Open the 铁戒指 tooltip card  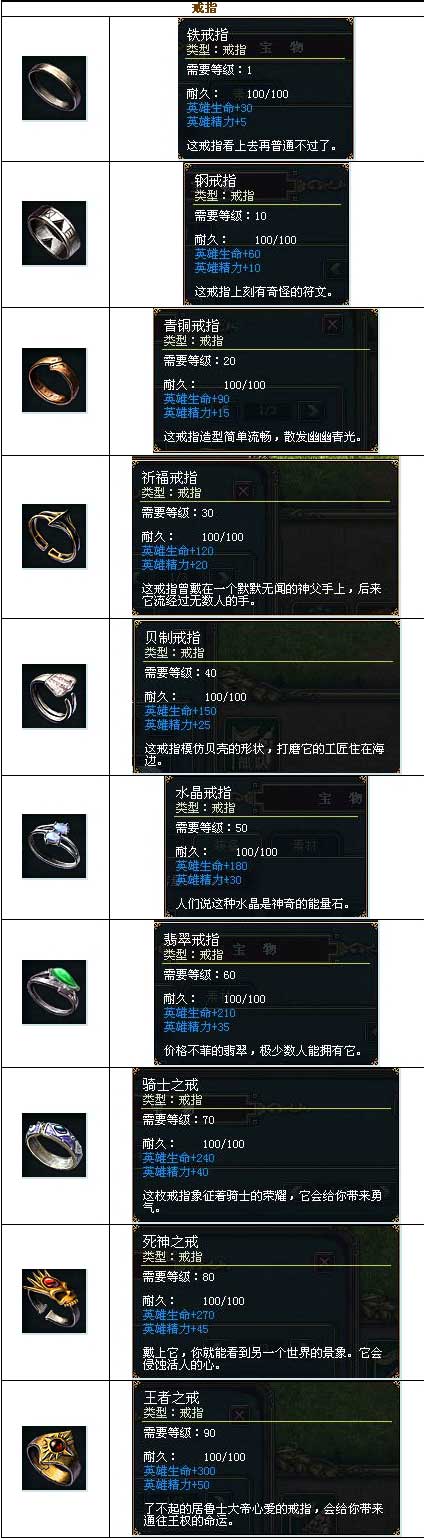point(266,89)
